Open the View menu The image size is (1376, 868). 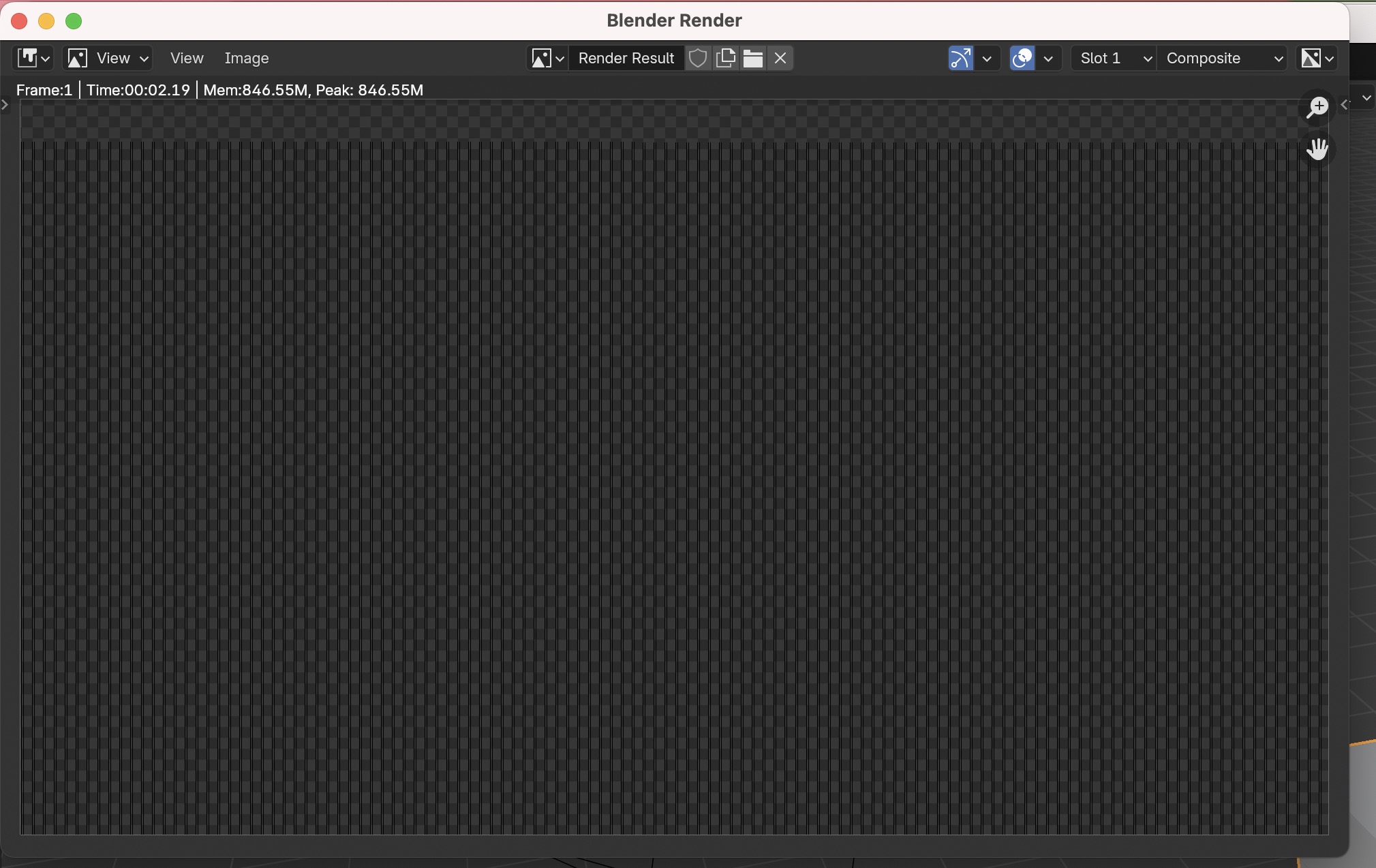tap(186, 58)
